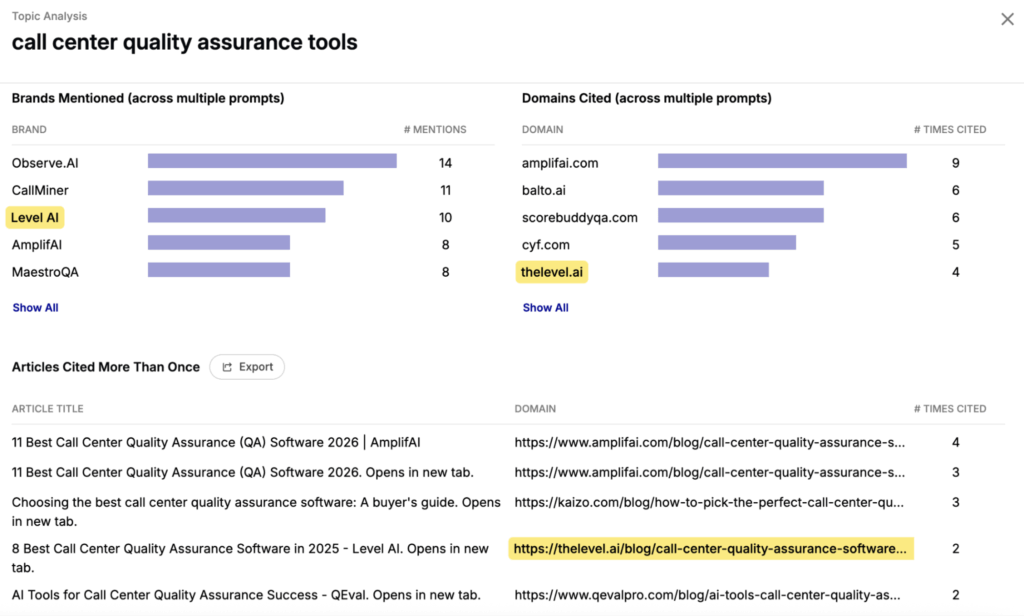Screen dimensions: 1024x616
Task: Click the QEval AI Tools article title
Action: click(246, 595)
